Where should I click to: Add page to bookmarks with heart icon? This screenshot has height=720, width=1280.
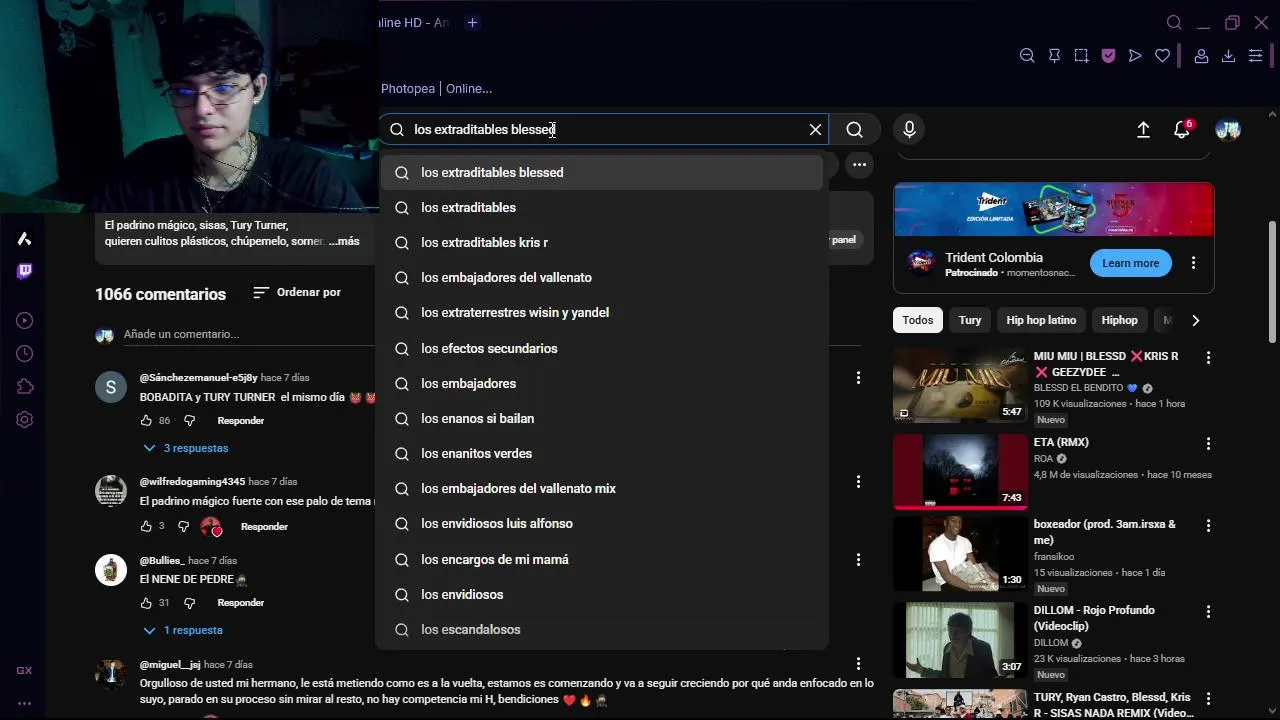coord(1162,56)
